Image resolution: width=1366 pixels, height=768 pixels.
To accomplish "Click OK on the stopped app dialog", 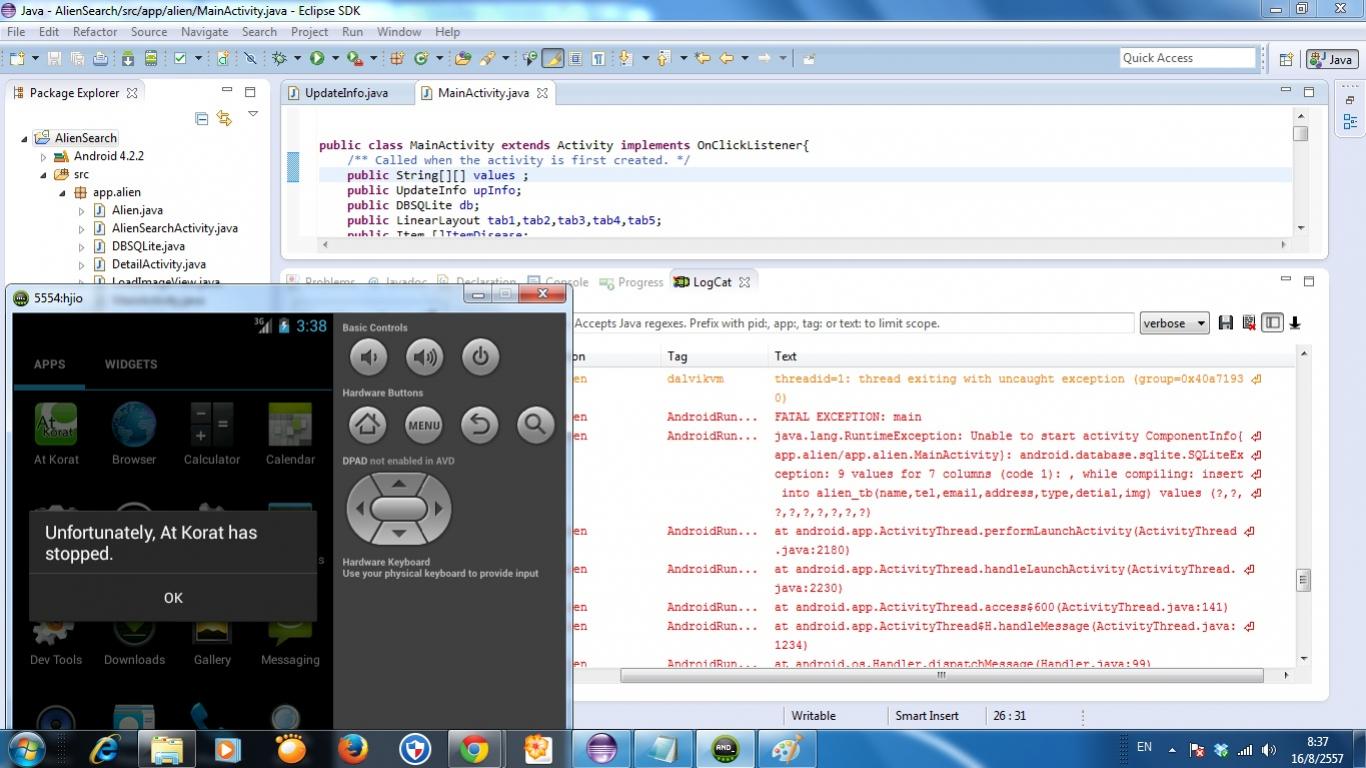I will [x=173, y=597].
